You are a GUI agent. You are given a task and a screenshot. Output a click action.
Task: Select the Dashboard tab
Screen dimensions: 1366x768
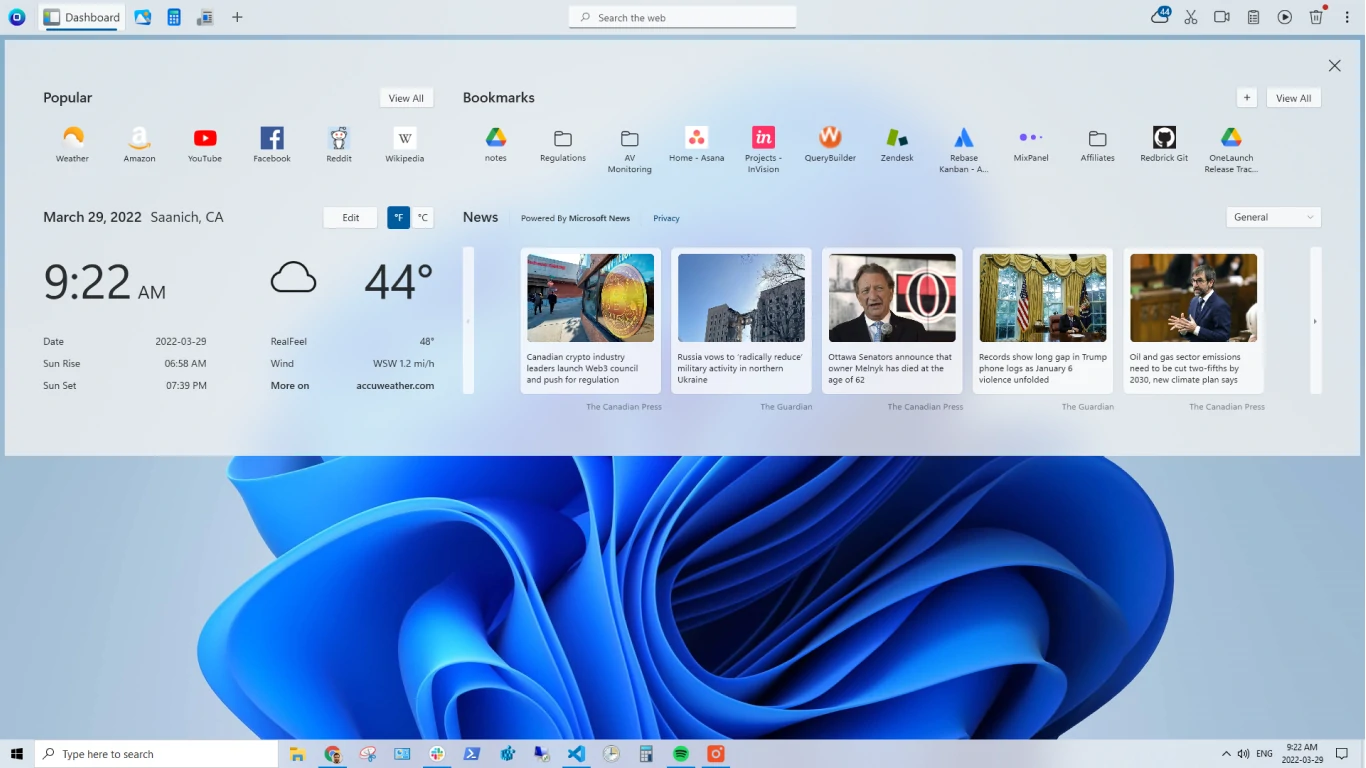[x=82, y=17]
